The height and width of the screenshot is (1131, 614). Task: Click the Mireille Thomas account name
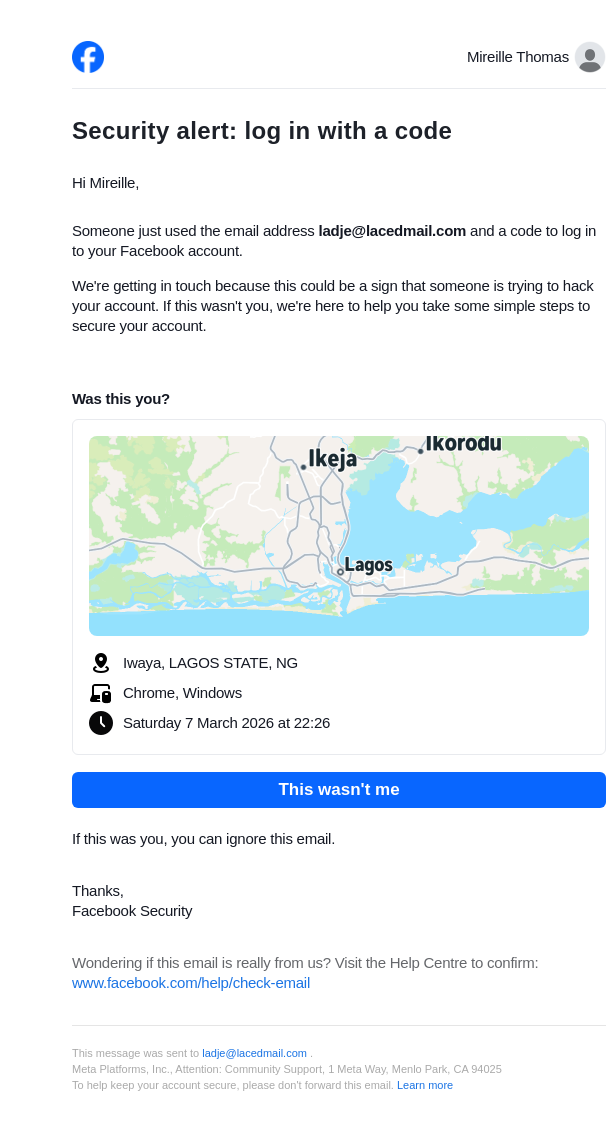coord(517,57)
